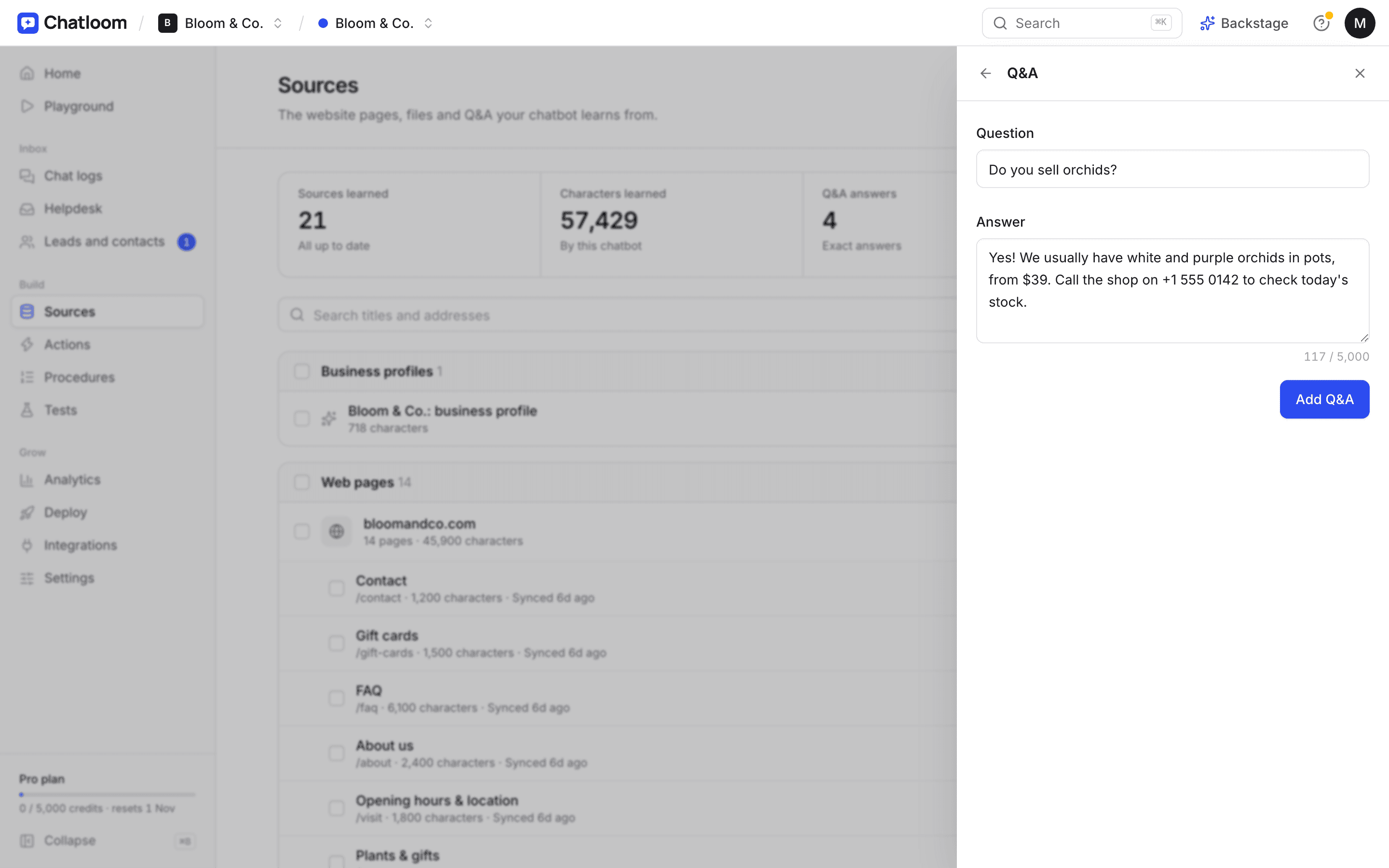Check the Contact page checkbox
1389x868 pixels.
(336, 588)
